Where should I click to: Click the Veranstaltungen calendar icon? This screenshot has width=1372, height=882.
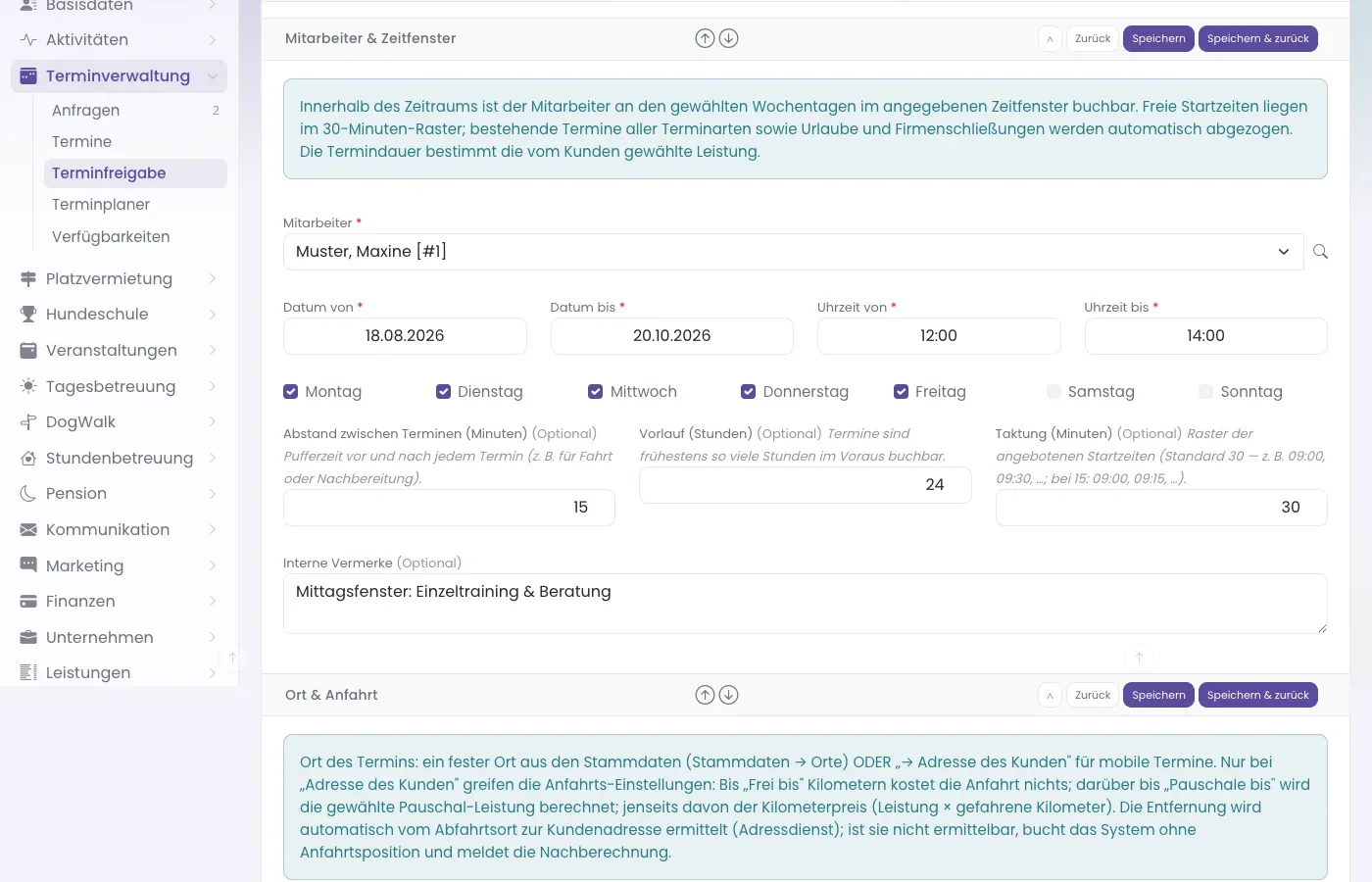point(28,351)
